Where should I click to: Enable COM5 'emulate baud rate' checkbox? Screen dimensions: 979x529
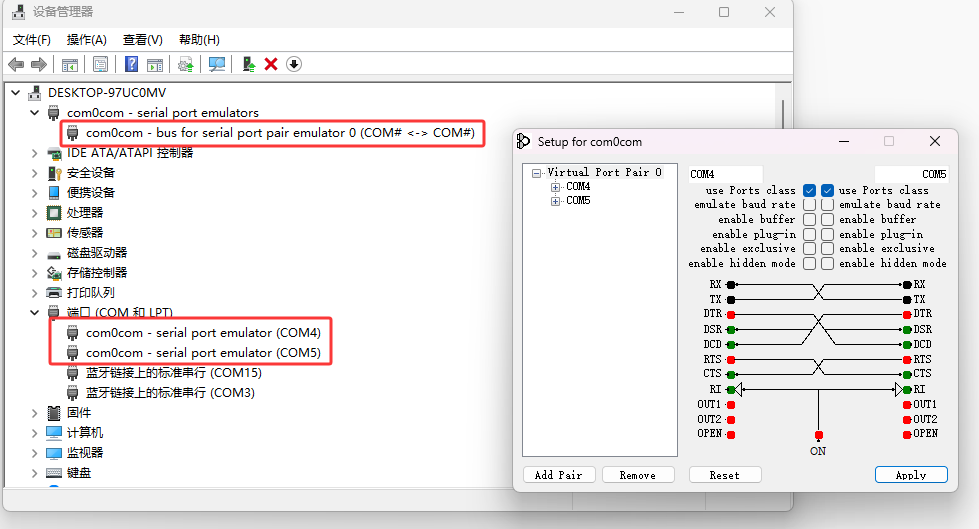(827, 205)
